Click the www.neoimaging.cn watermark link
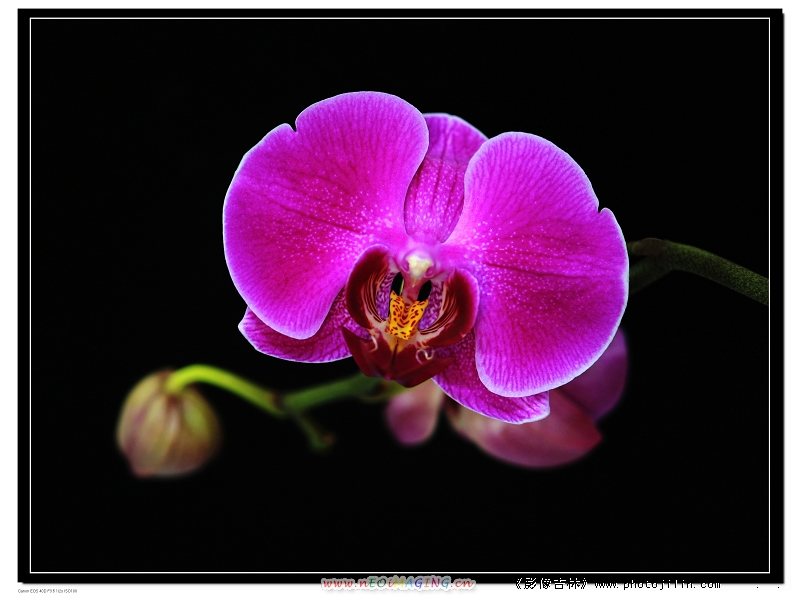 coord(398,583)
